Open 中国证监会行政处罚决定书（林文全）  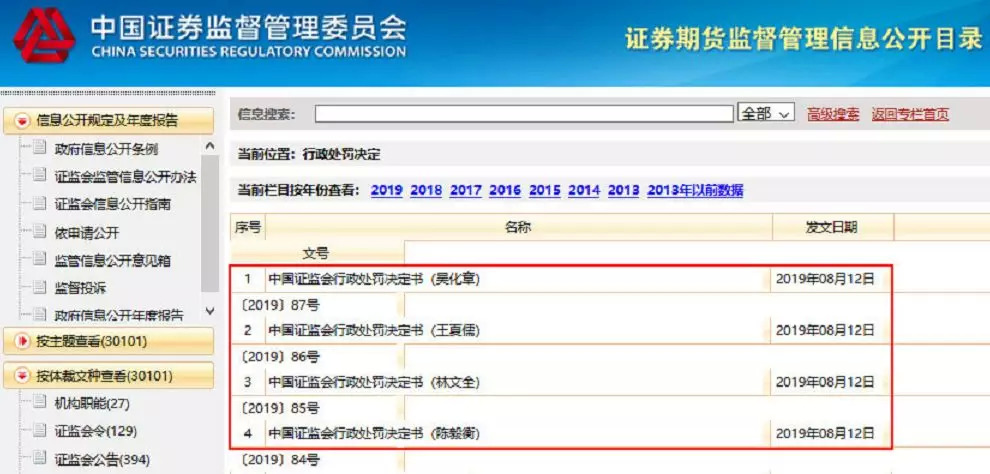pos(374,382)
